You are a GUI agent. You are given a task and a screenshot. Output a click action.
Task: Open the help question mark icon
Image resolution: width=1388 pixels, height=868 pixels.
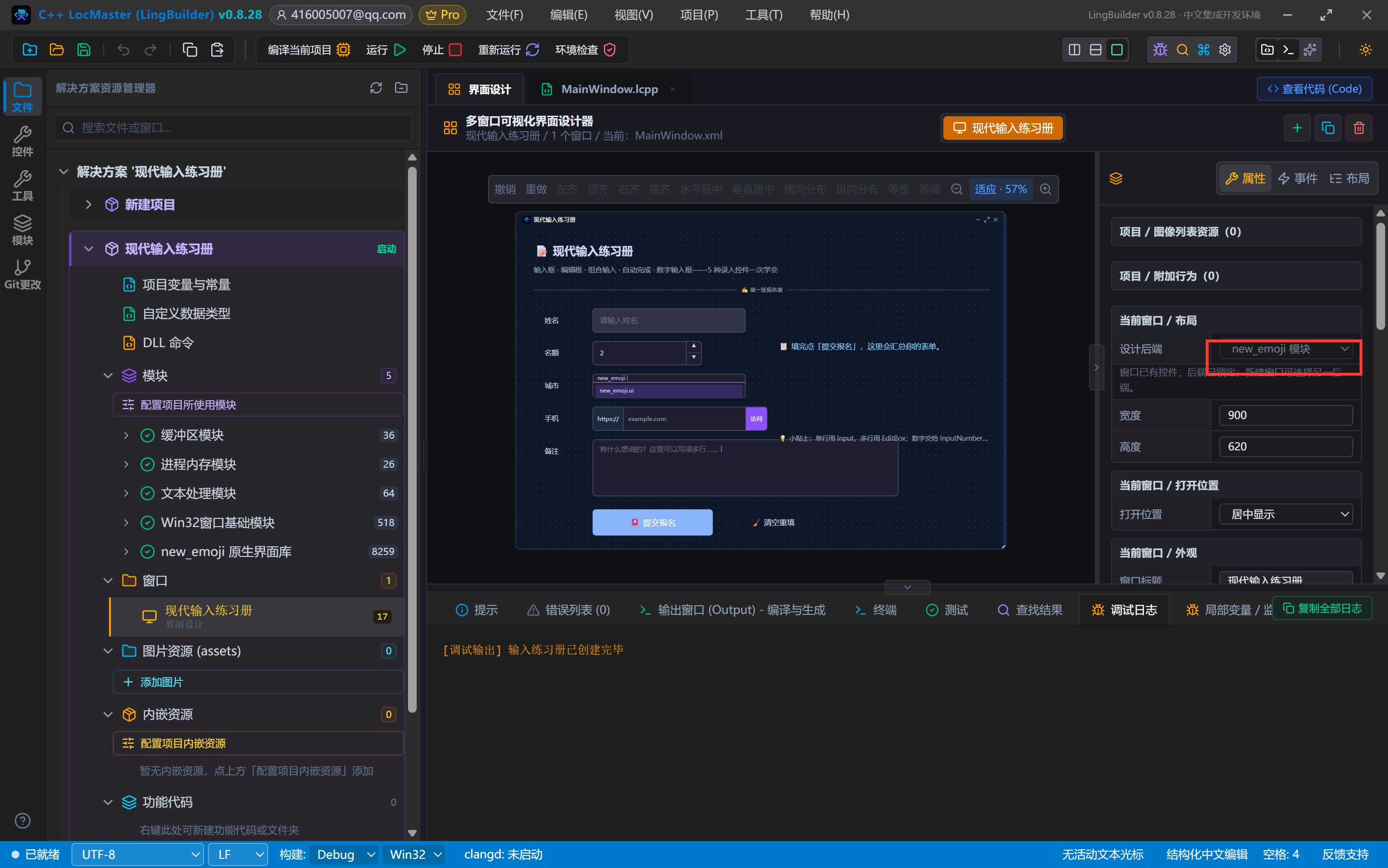[22, 820]
